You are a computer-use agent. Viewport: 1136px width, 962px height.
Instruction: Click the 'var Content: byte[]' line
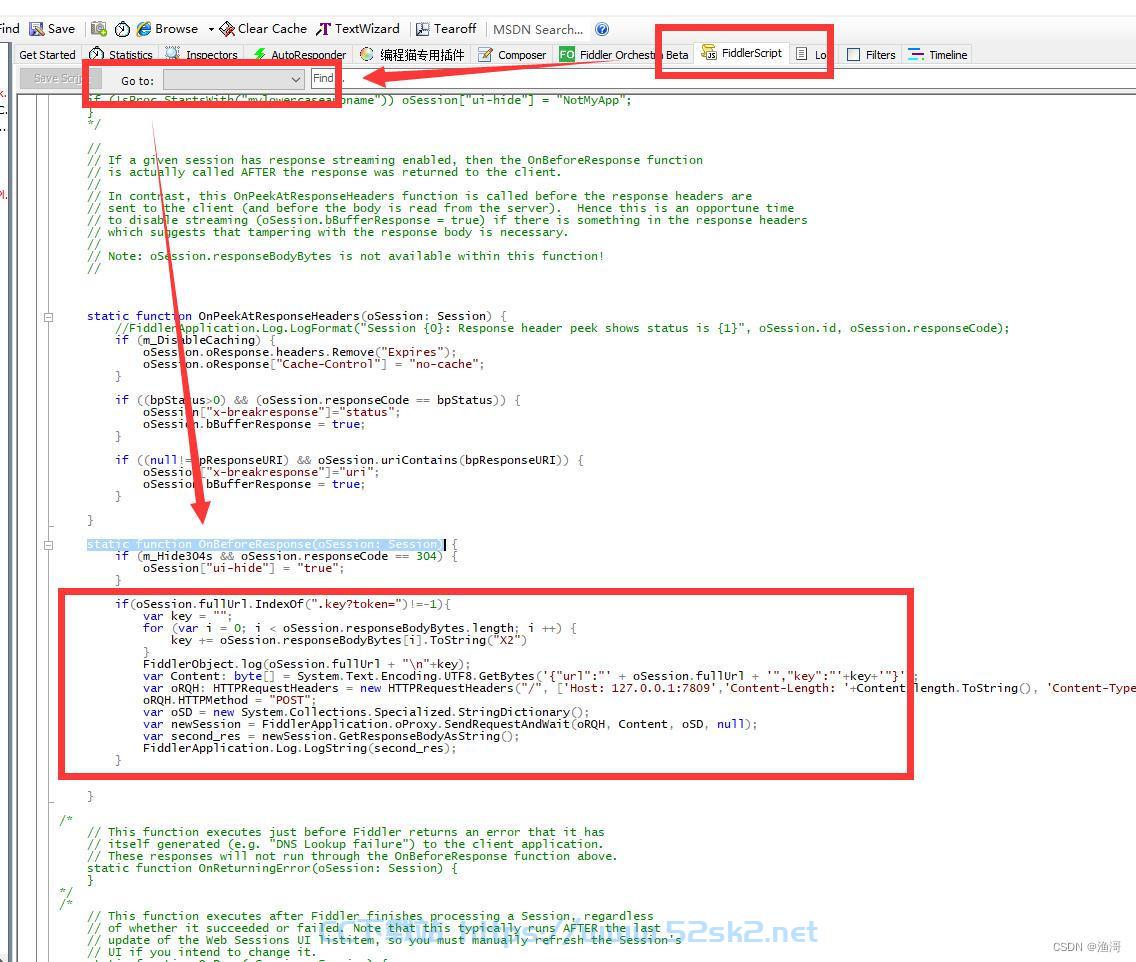pos(530,676)
